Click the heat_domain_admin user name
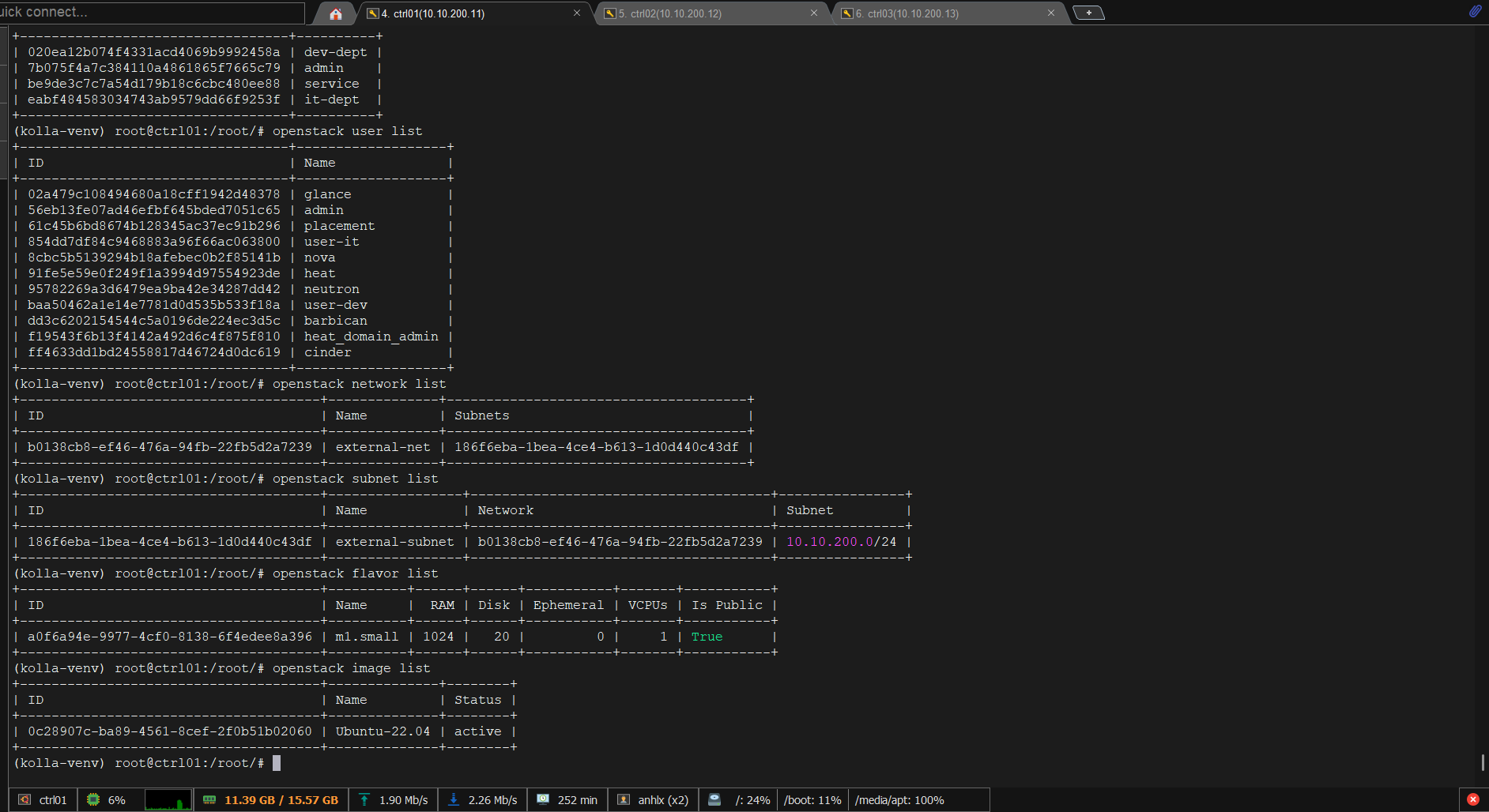The width and height of the screenshot is (1489, 812). 371,336
